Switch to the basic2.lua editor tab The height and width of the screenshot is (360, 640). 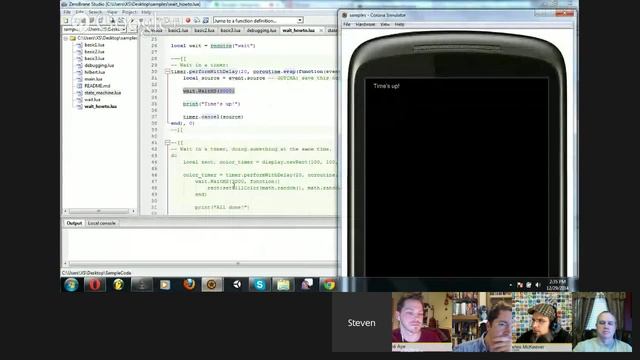pyautogui.click(x=204, y=31)
